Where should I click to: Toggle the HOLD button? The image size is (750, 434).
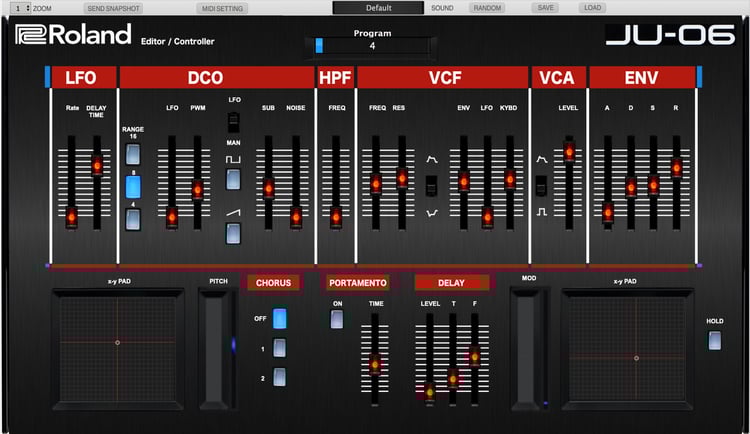click(715, 341)
